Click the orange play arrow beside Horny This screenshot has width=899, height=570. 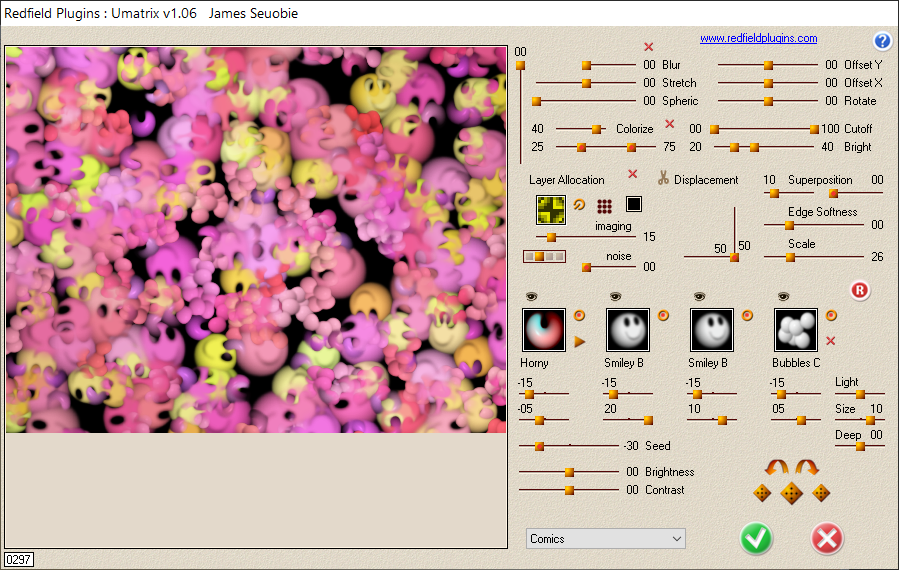pos(580,342)
